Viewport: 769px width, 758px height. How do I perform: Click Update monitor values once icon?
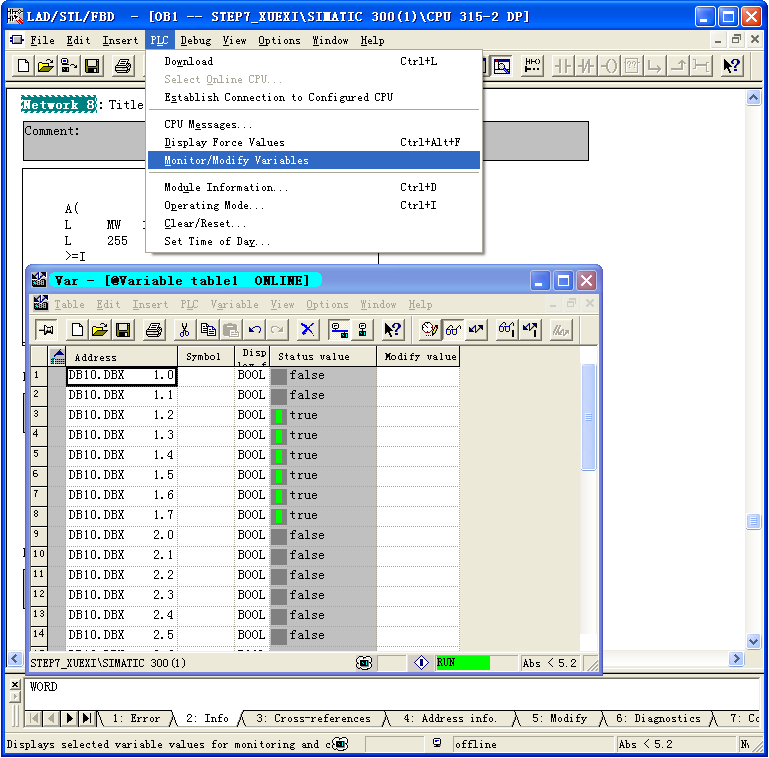507,329
